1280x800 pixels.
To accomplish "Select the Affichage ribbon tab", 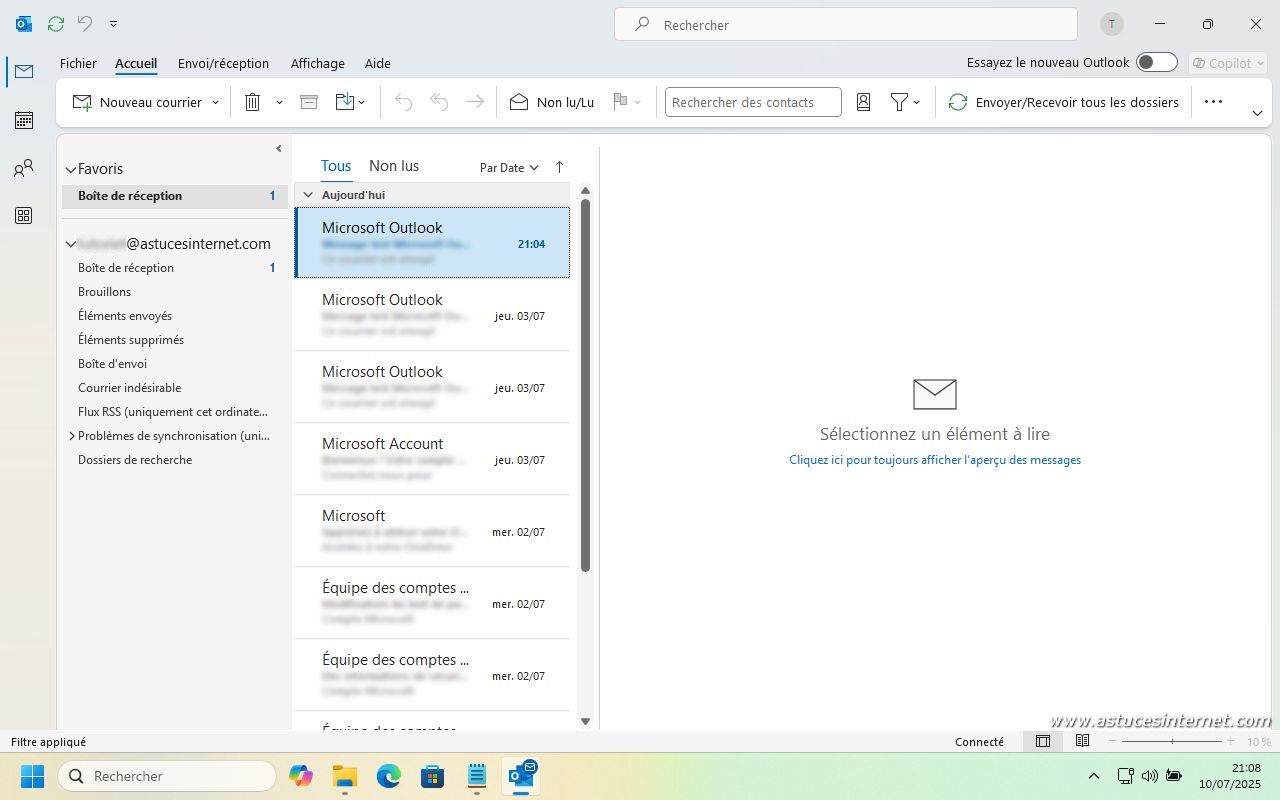I will (318, 63).
